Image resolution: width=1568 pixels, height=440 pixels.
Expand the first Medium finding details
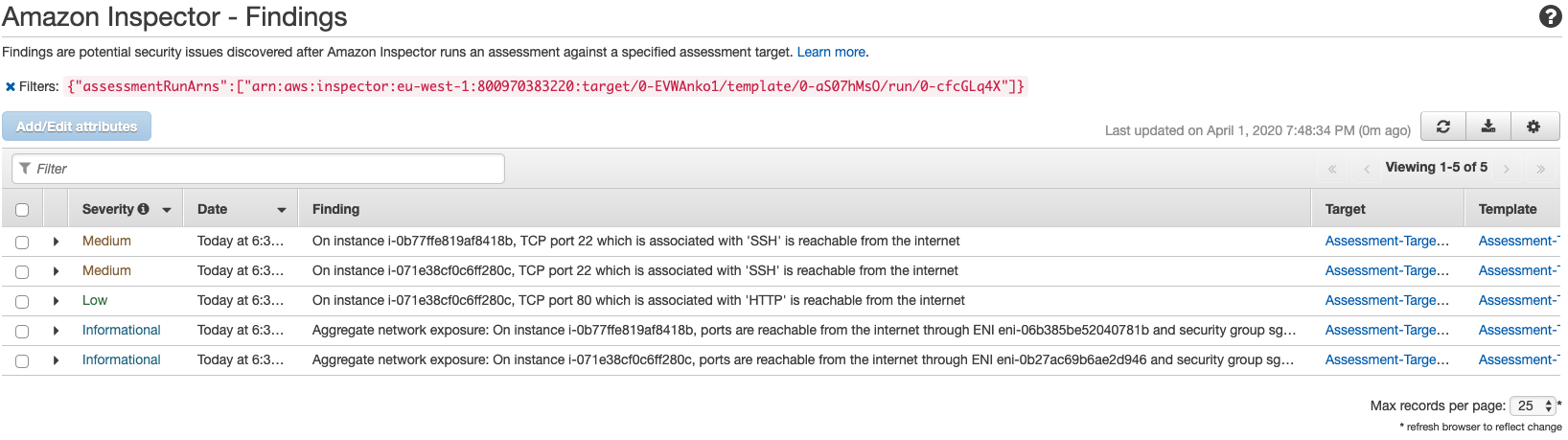56,242
